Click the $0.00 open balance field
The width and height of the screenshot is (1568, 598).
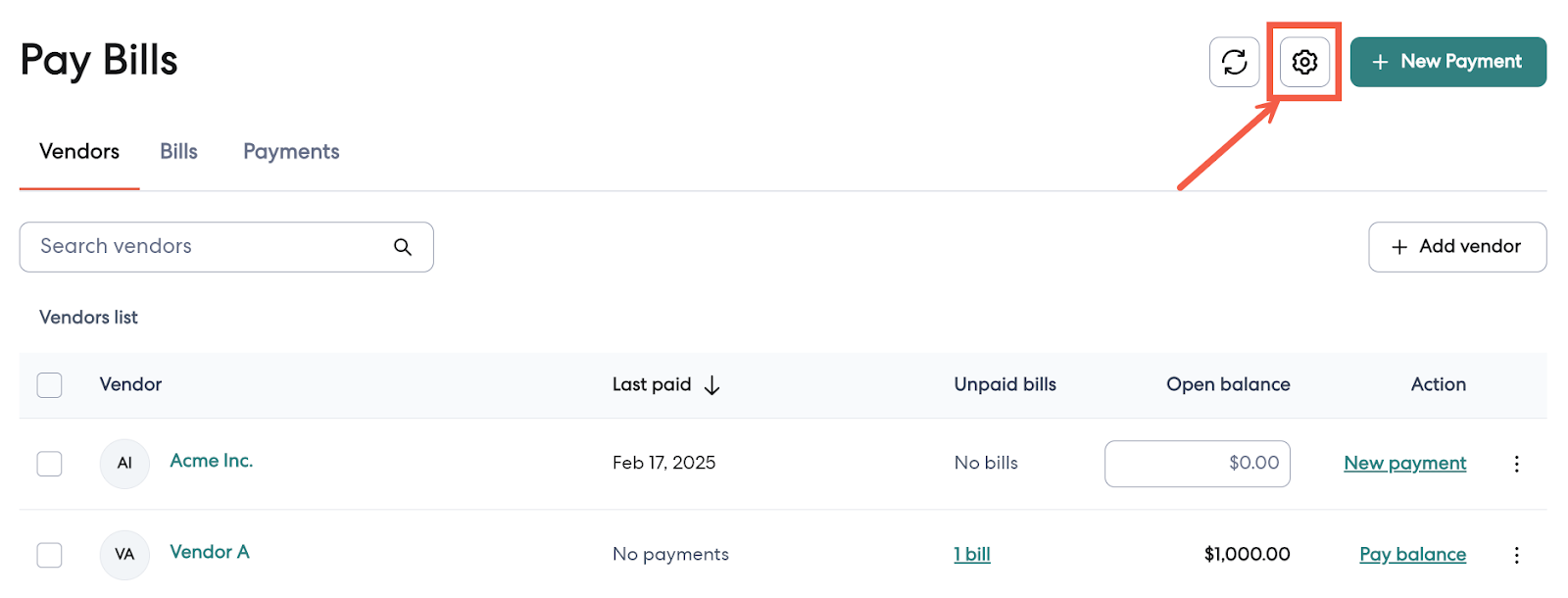click(x=1197, y=464)
